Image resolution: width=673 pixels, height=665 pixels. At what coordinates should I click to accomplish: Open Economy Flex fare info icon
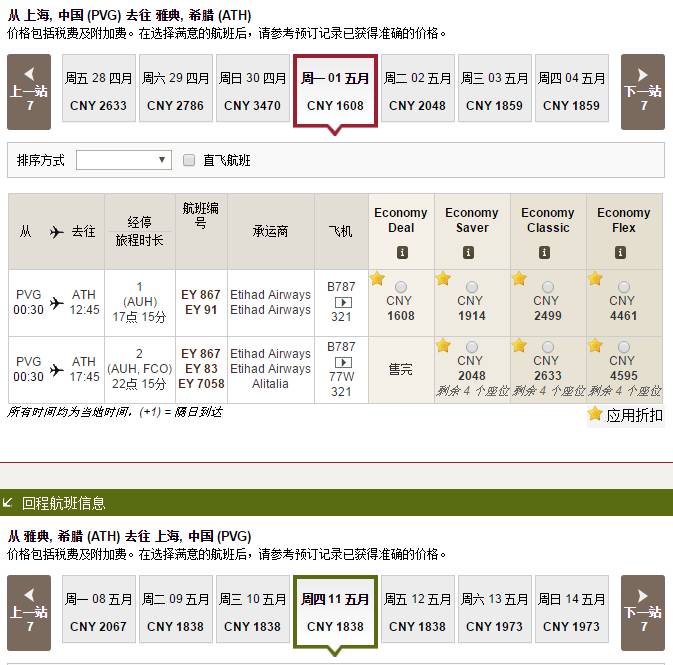tap(620, 252)
